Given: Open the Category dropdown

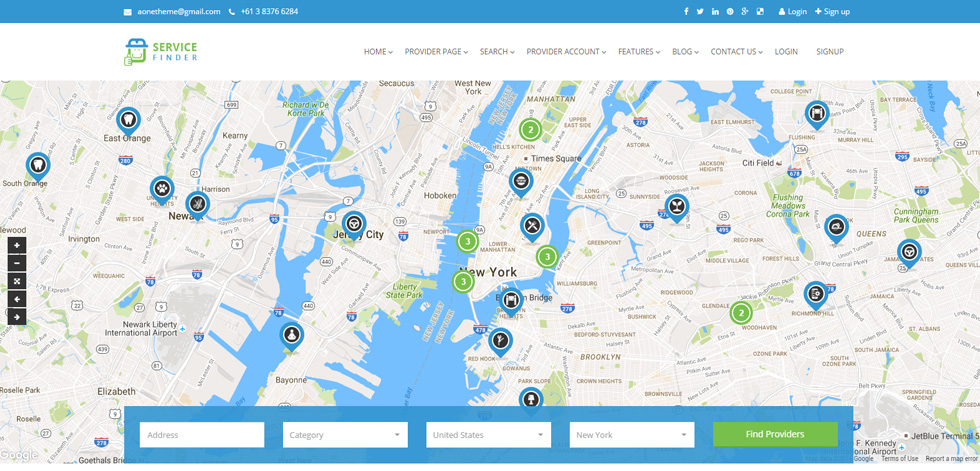Looking at the screenshot, I should tap(345, 435).
